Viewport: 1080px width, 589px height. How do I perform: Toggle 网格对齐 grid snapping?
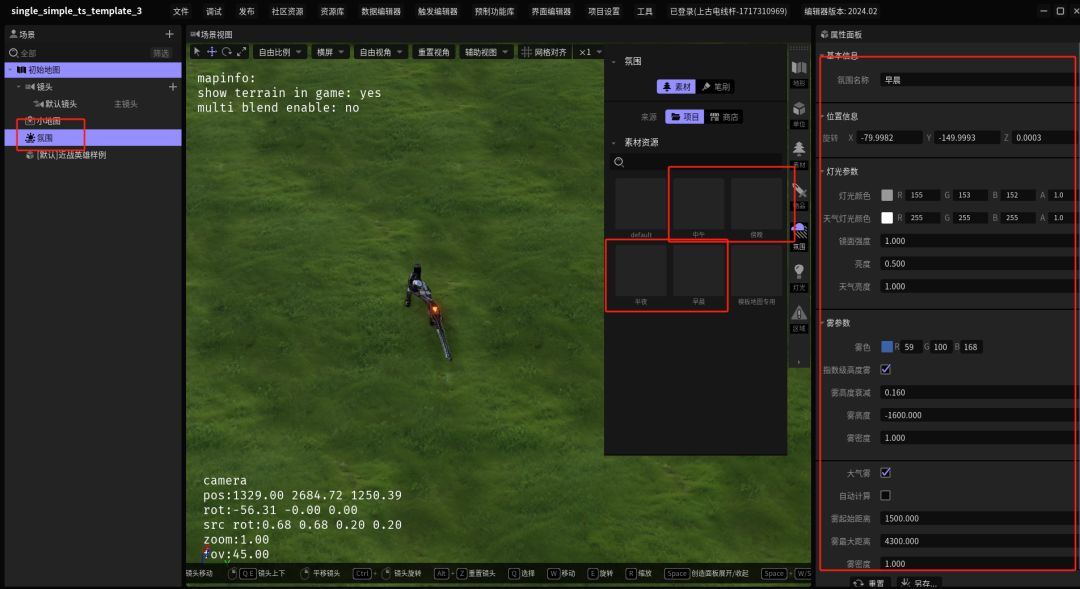click(544, 52)
